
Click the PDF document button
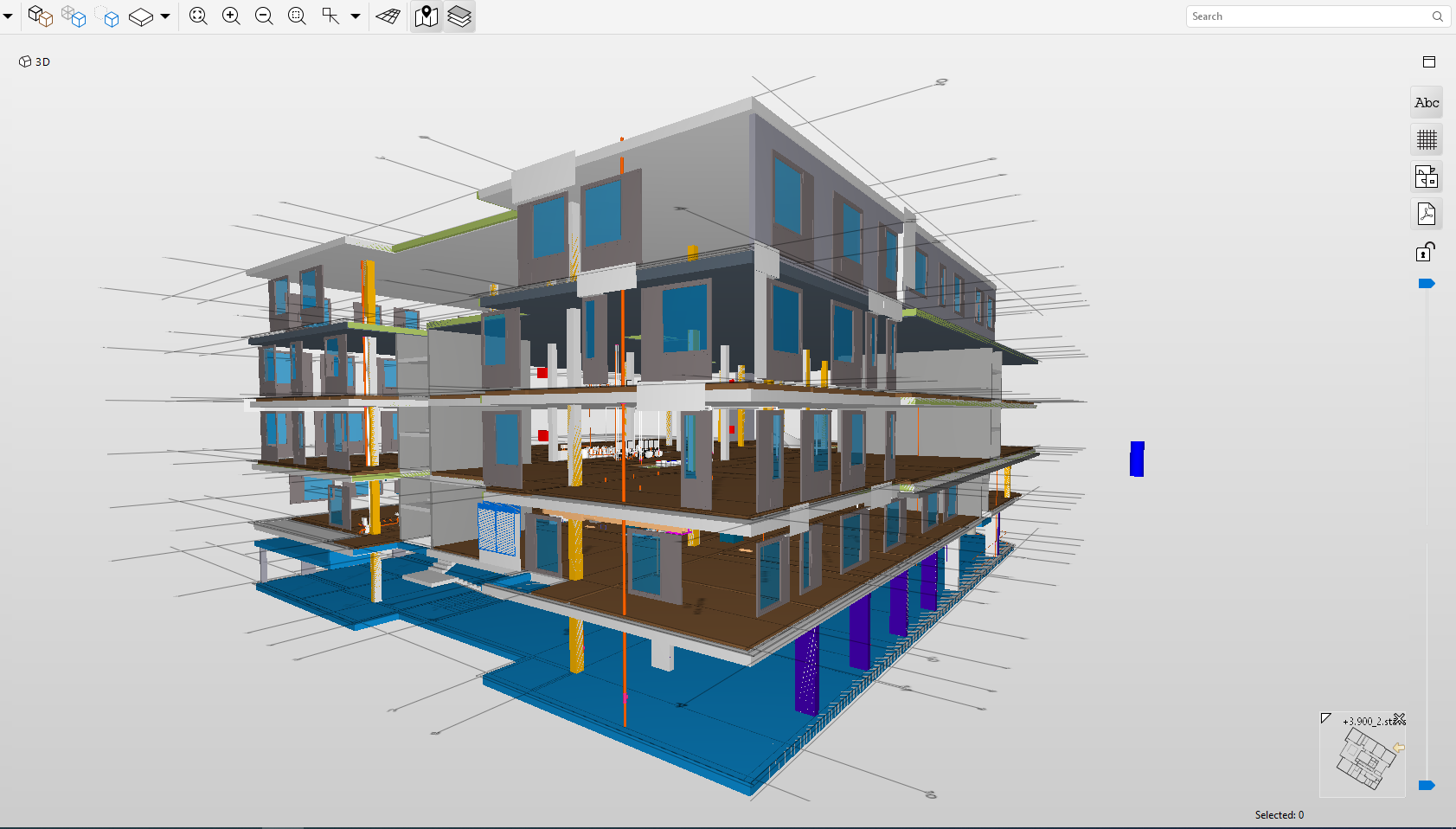[x=1427, y=214]
